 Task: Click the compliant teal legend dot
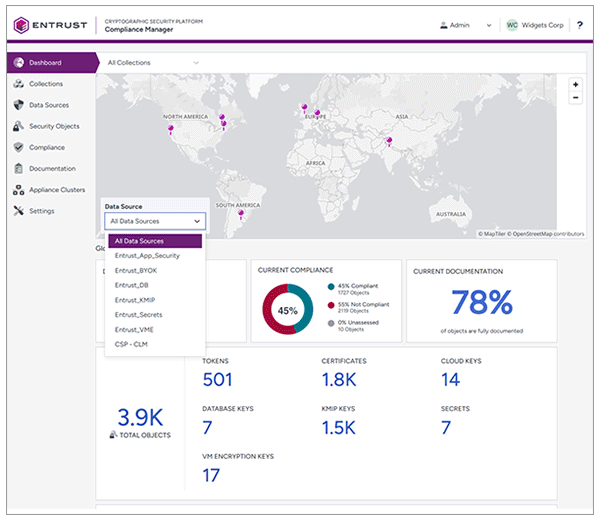click(x=331, y=287)
